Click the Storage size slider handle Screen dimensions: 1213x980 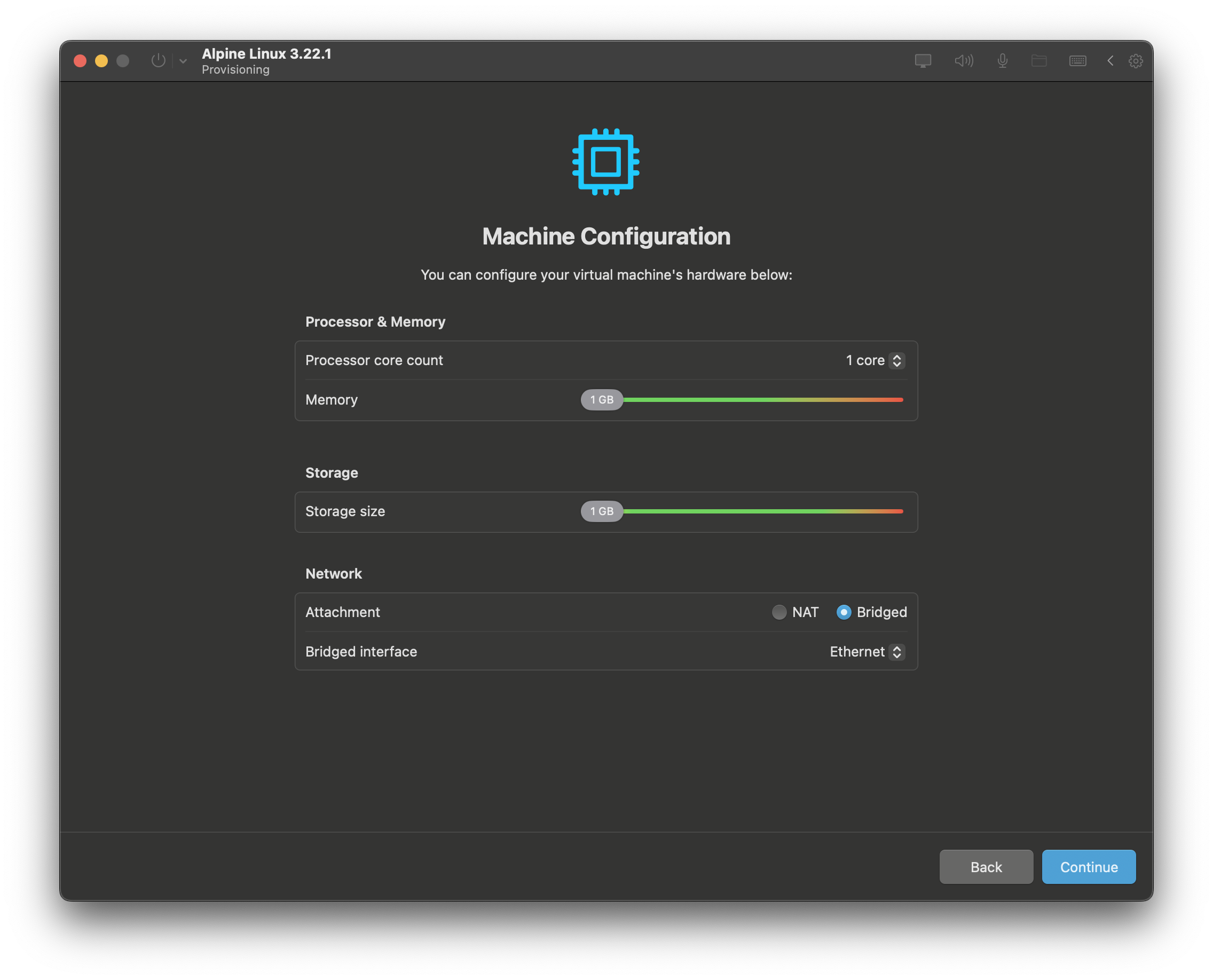601,511
